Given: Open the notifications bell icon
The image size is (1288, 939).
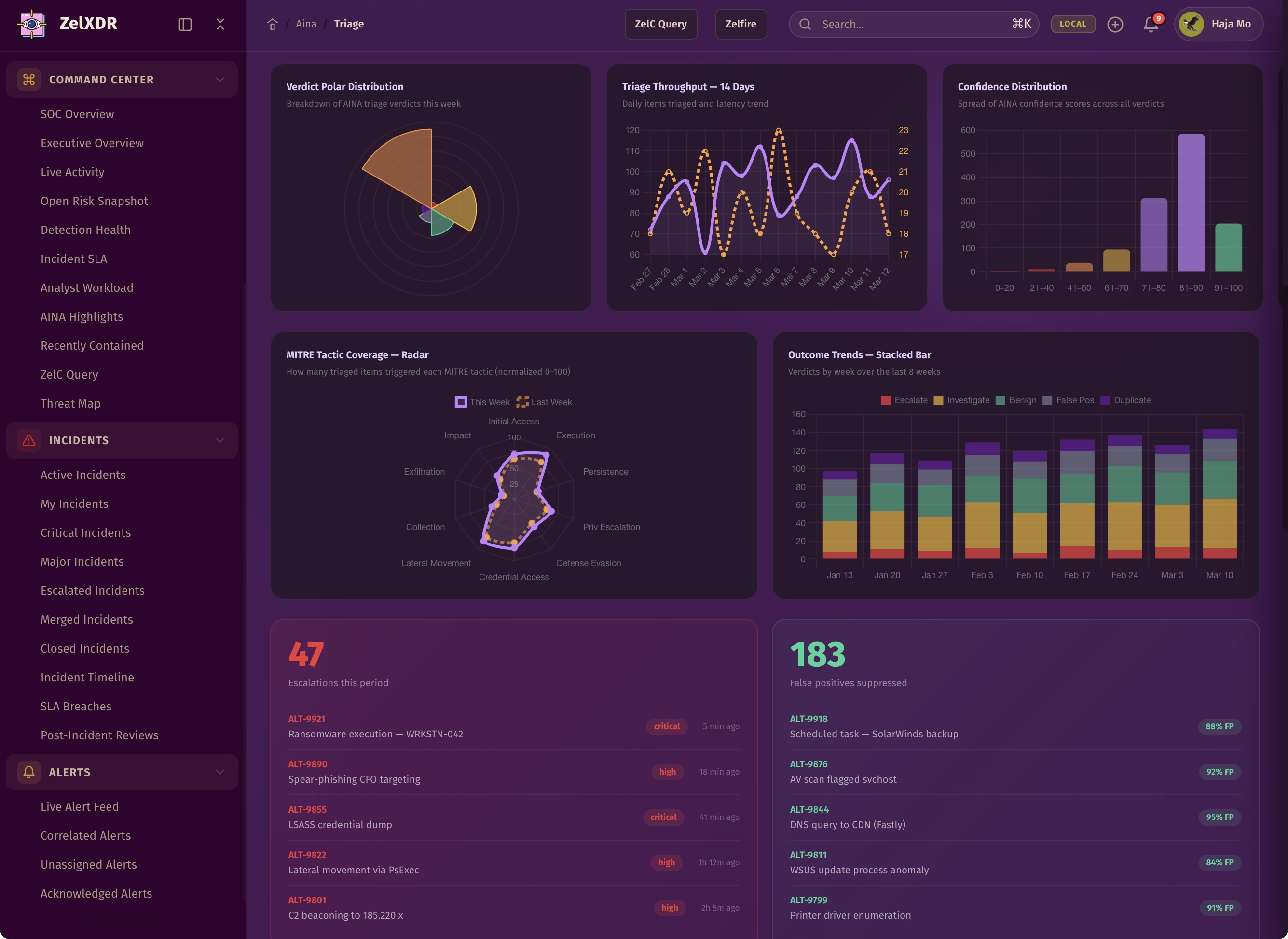Looking at the screenshot, I should 1151,25.
